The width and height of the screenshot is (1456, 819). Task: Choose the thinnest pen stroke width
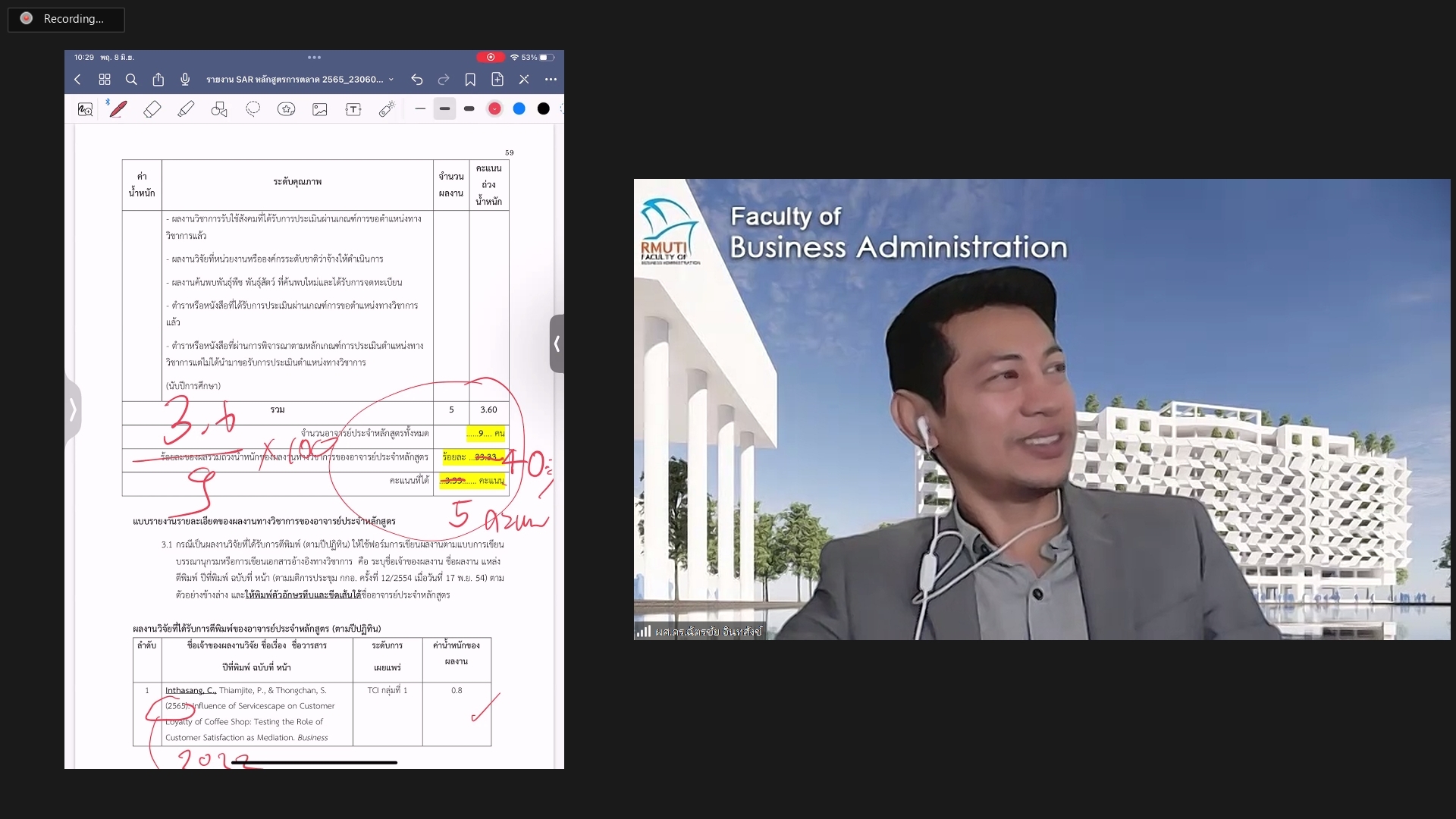pyautogui.click(x=420, y=109)
